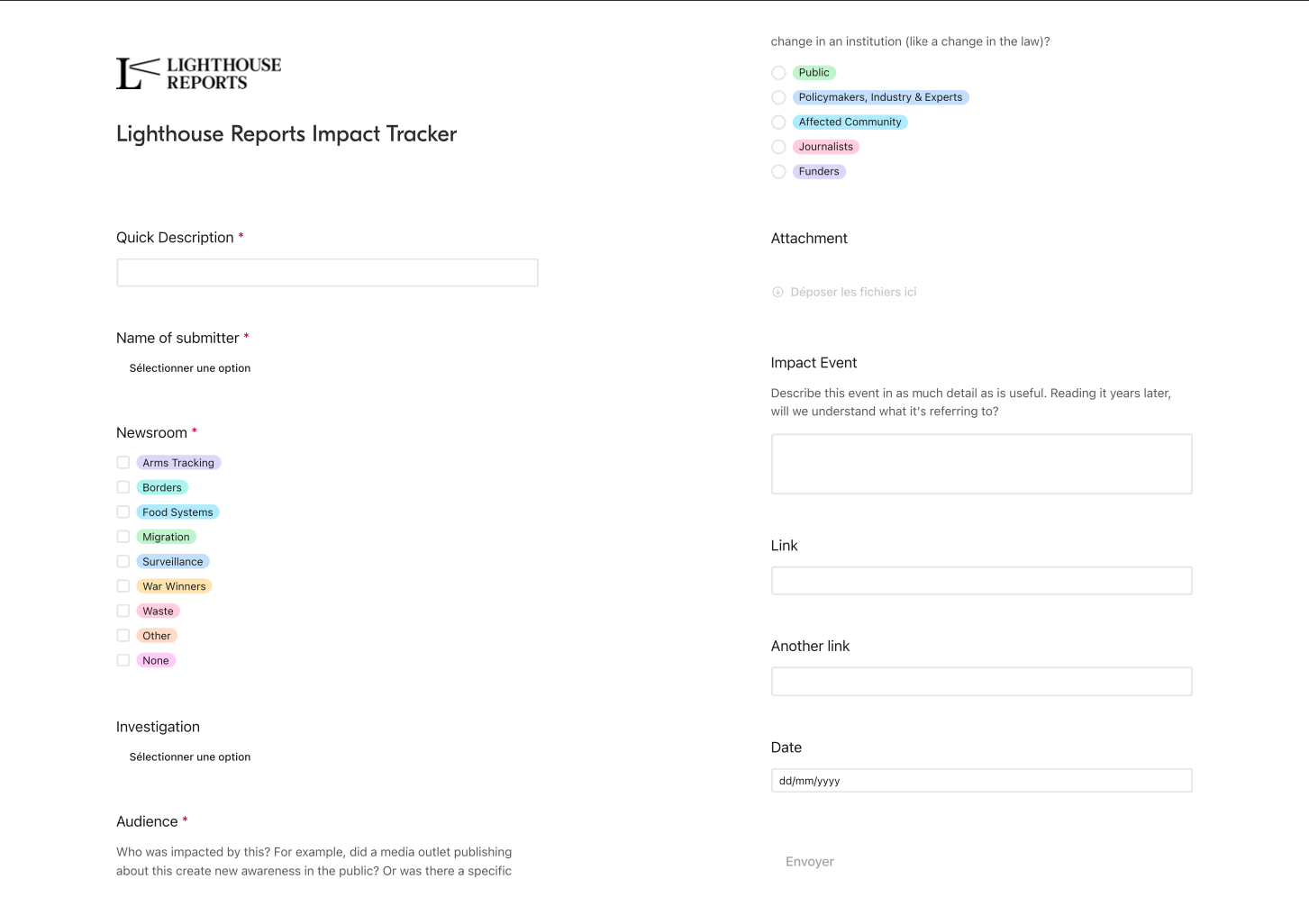Click the Journalists tag label
1309x924 pixels.
click(x=826, y=147)
